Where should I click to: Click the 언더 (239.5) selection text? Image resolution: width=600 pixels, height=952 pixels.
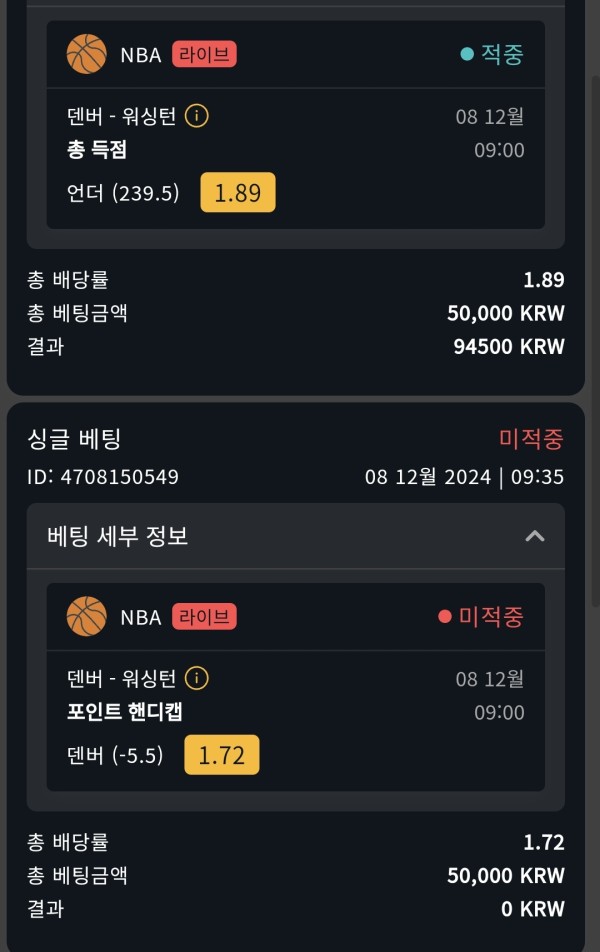point(123,193)
